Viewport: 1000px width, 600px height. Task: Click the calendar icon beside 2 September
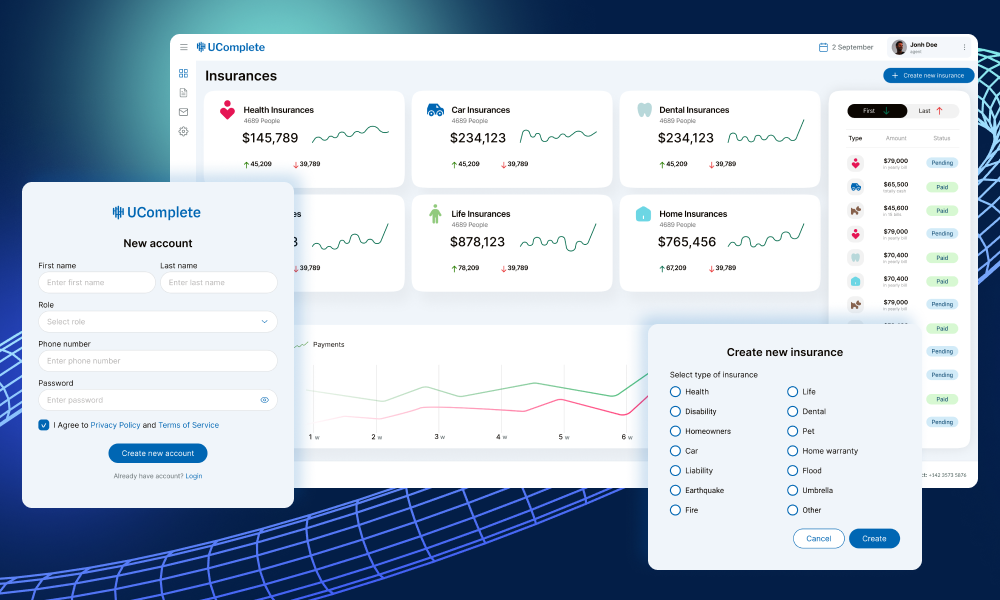tap(823, 47)
